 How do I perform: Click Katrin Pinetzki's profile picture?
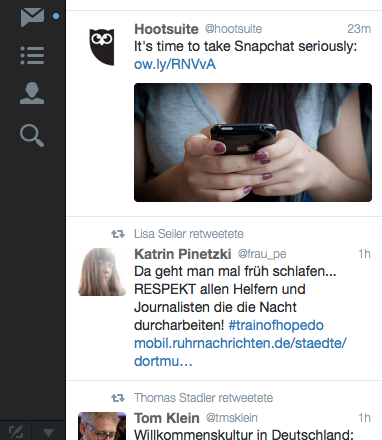[102, 272]
